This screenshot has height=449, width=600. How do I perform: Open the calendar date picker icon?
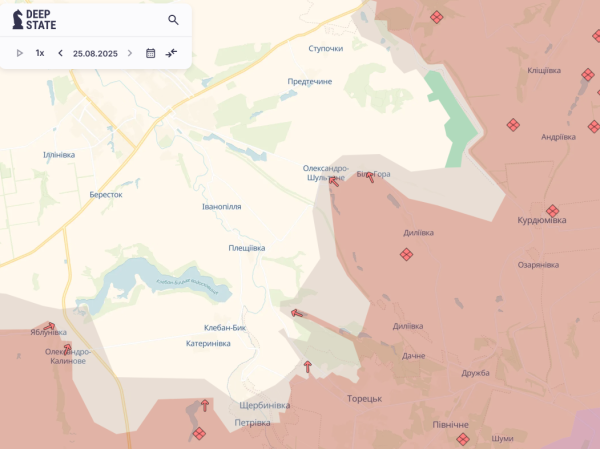point(150,53)
